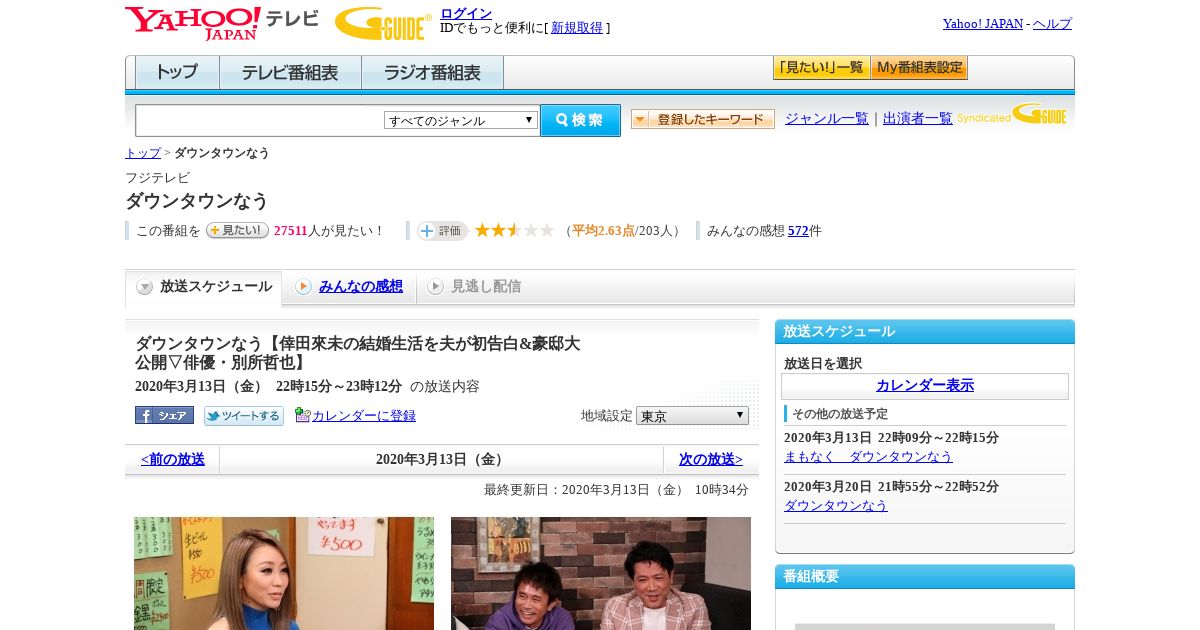Click the 平均2.63点 rating text
Image resolution: width=1200 pixels, height=630 pixels.
[603, 231]
